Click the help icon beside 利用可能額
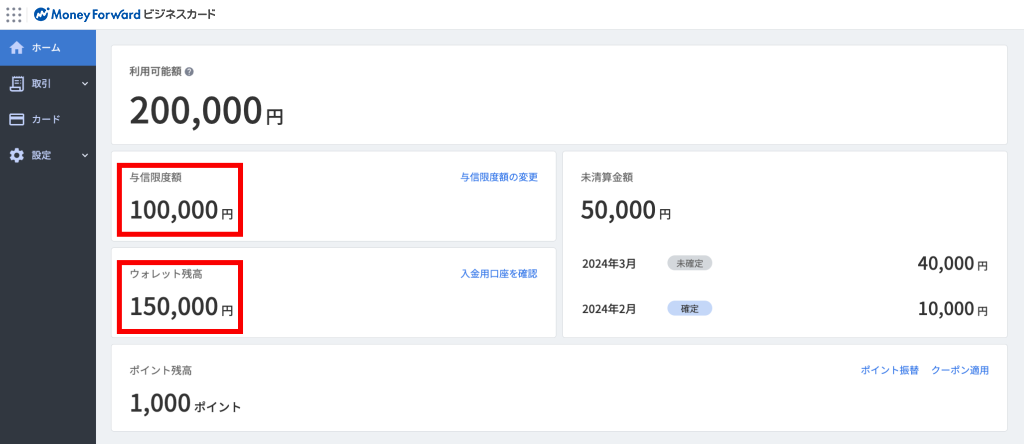Screen dimensions: 1024x444 pyautogui.click(x=189, y=72)
